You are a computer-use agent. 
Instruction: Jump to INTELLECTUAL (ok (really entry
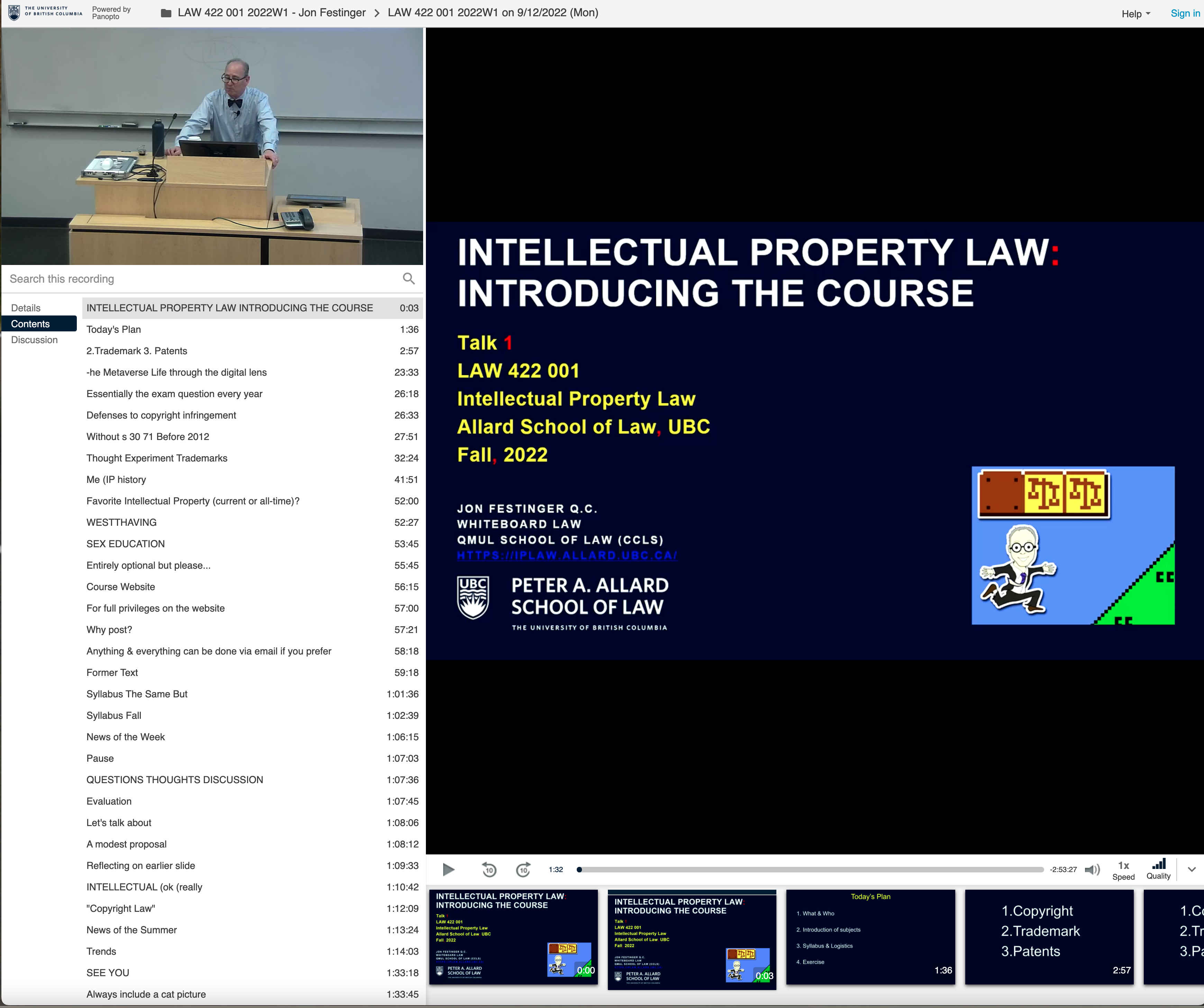pos(252,887)
